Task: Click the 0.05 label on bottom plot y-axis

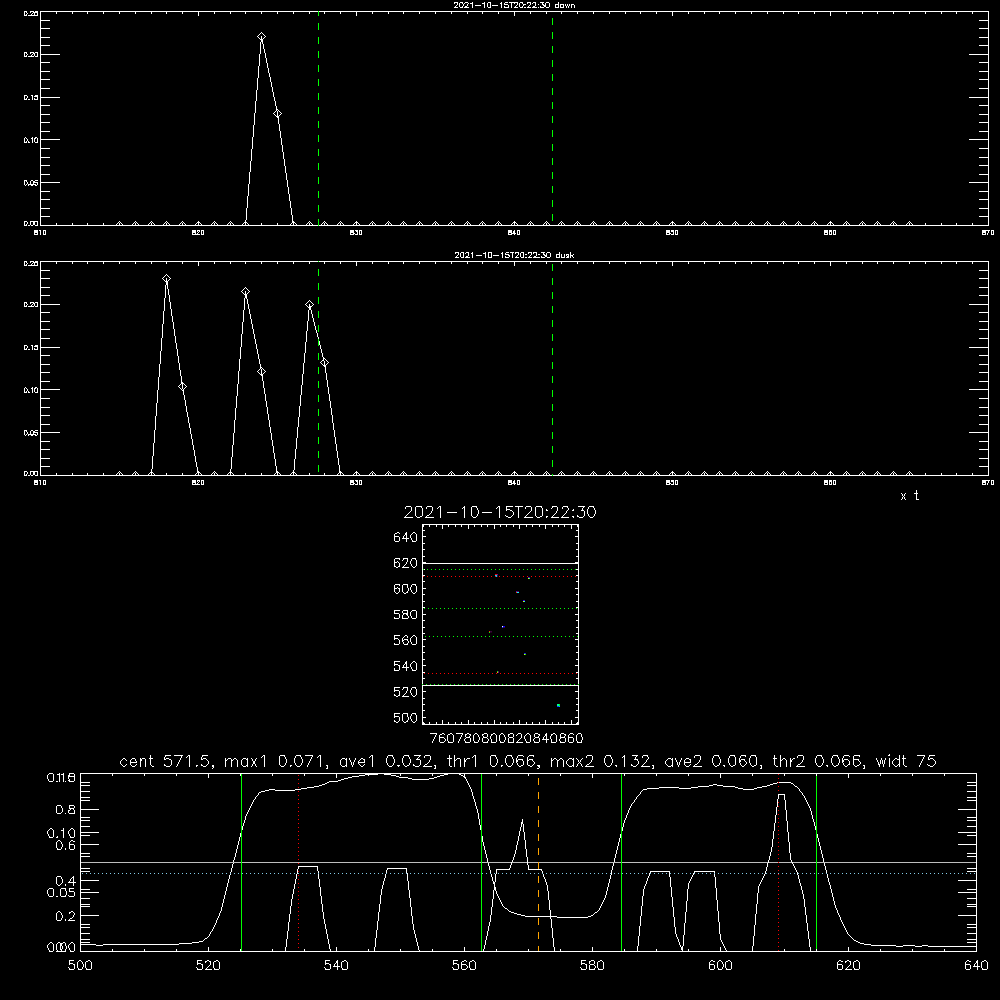Action: [x=61, y=892]
